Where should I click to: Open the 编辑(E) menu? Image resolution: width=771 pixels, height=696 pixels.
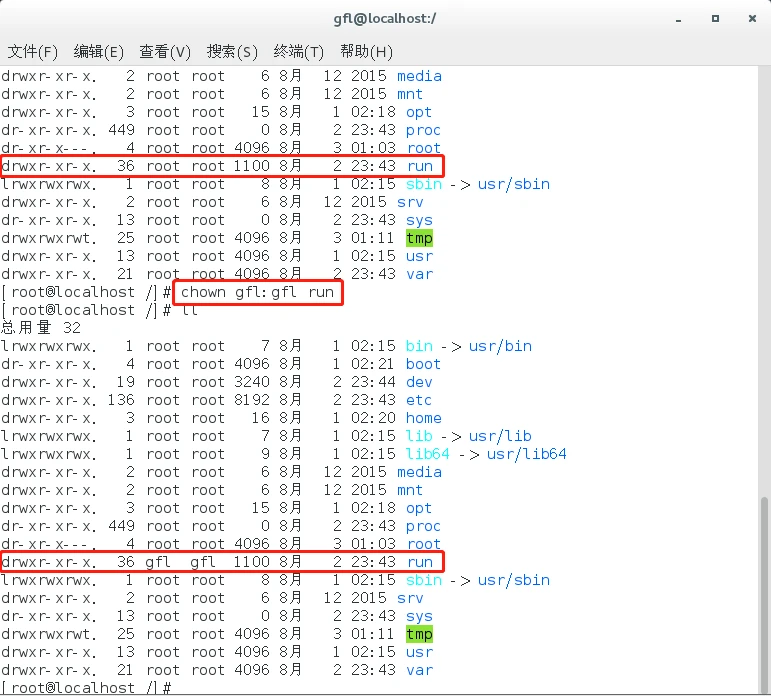click(x=98, y=51)
